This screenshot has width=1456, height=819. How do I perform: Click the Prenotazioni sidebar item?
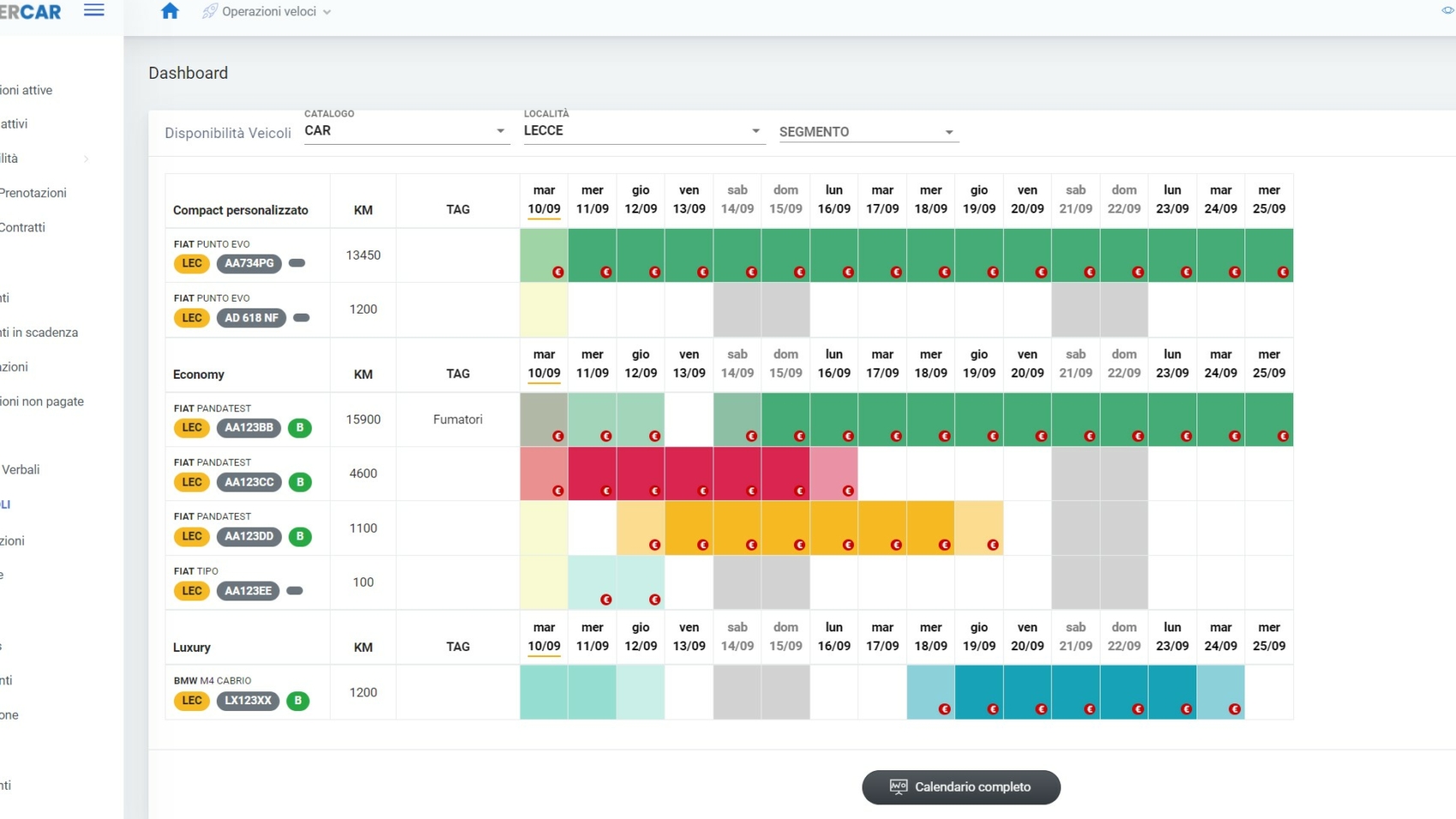click(x=33, y=193)
